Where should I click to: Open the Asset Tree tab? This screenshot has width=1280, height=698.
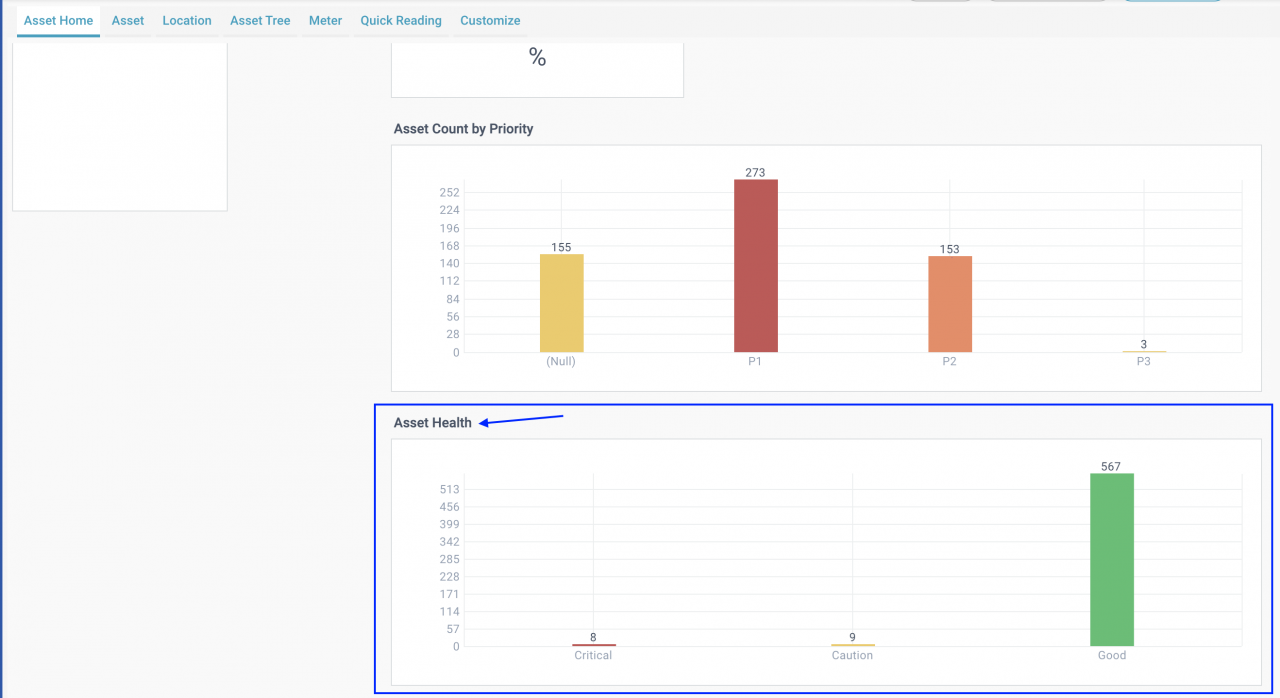pyautogui.click(x=260, y=20)
